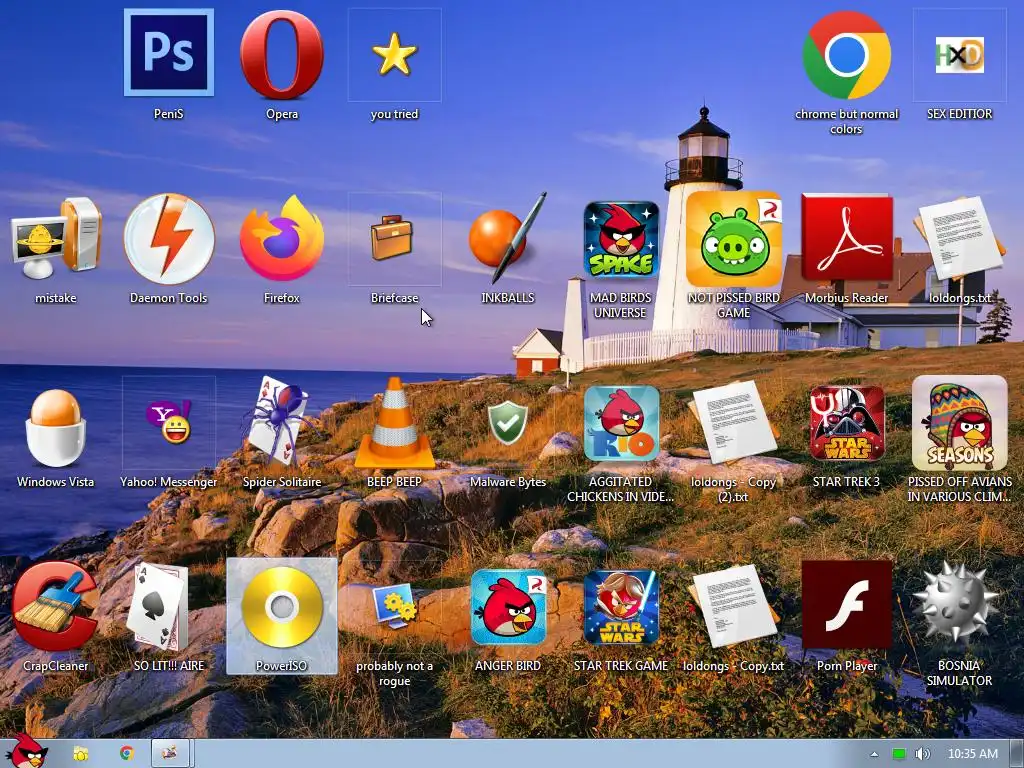Switch to the running app taskbar button

click(171, 753)
